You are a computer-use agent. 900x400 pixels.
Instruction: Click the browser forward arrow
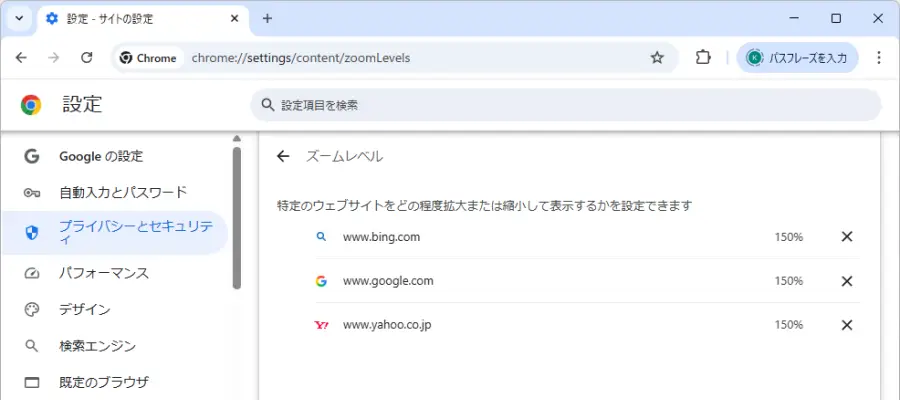[54, 57]
